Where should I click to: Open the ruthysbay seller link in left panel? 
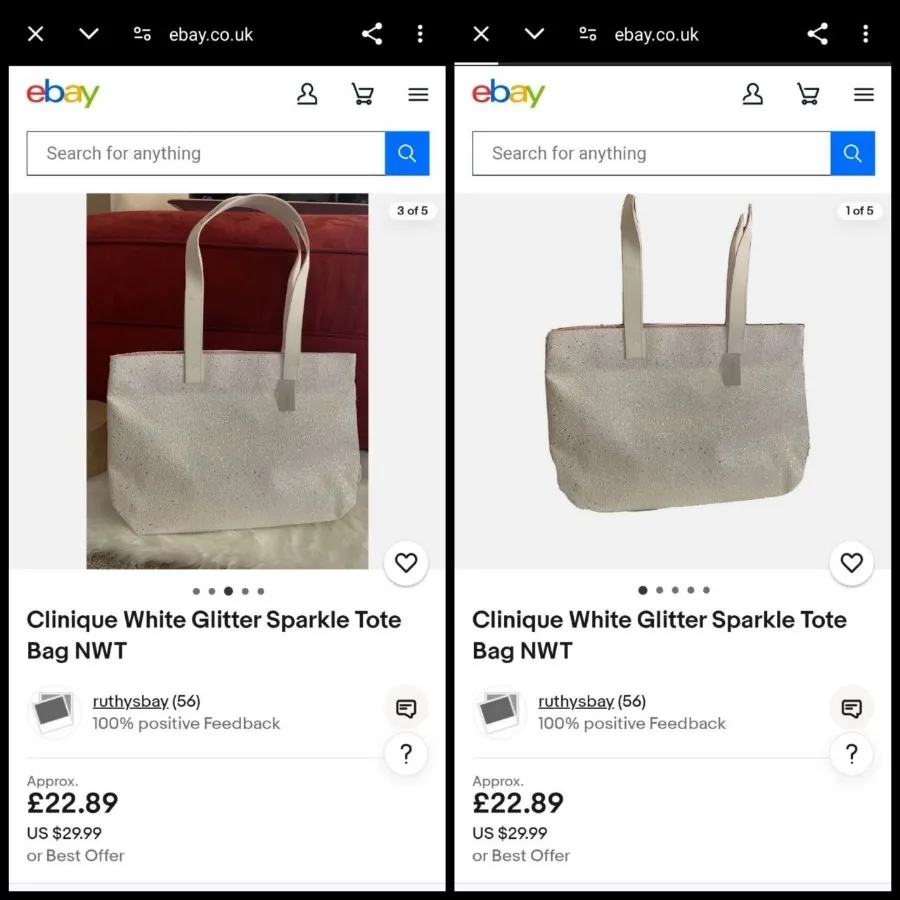point(130,701)
